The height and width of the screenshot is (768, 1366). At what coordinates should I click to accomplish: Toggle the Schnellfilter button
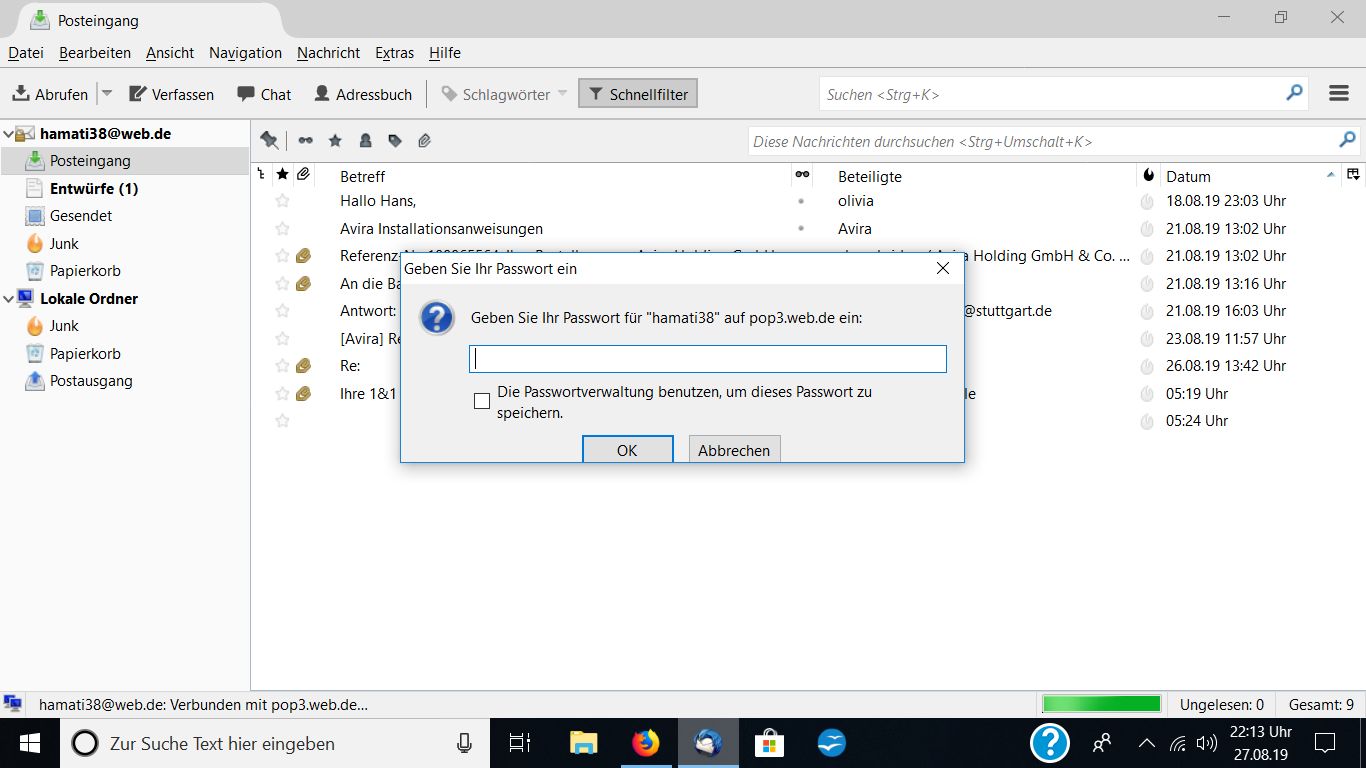click(x=638, y=94)
